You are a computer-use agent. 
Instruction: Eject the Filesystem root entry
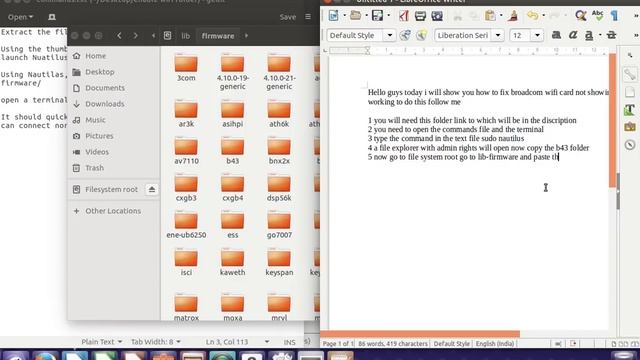point(152,189)
